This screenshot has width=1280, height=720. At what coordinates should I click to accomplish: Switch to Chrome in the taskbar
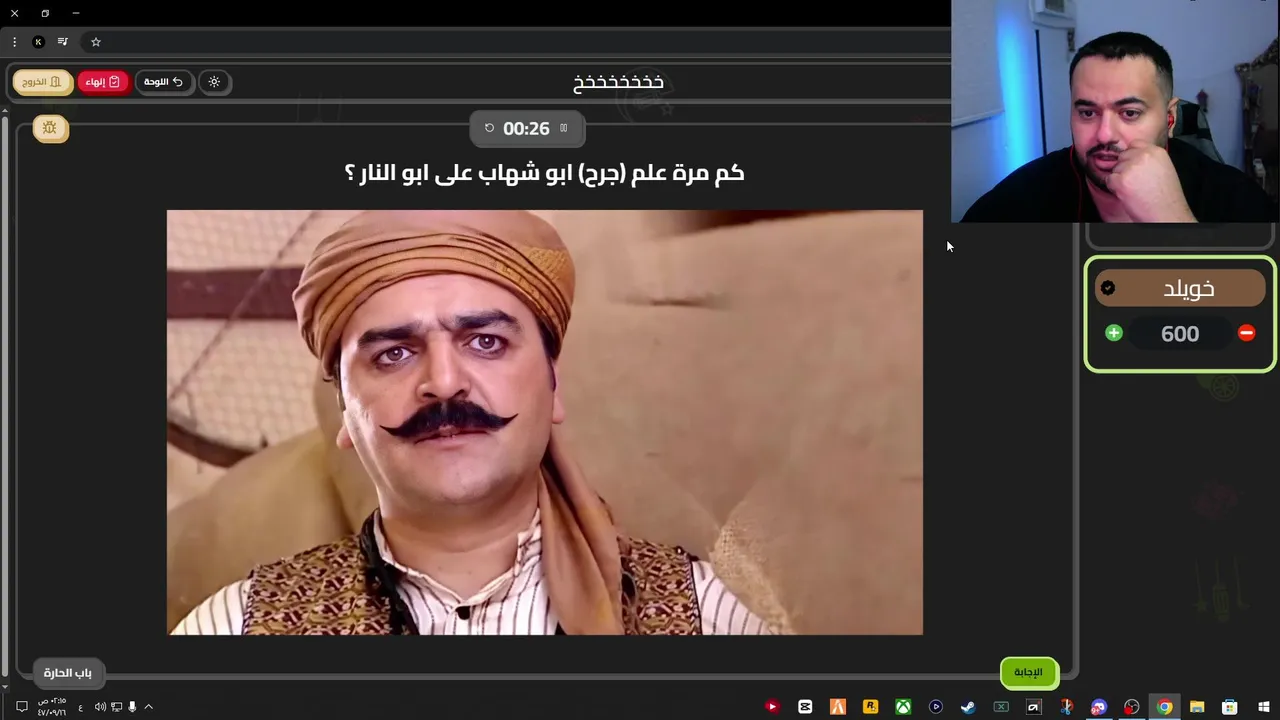pyautogui.click(x=1164, y=707)
